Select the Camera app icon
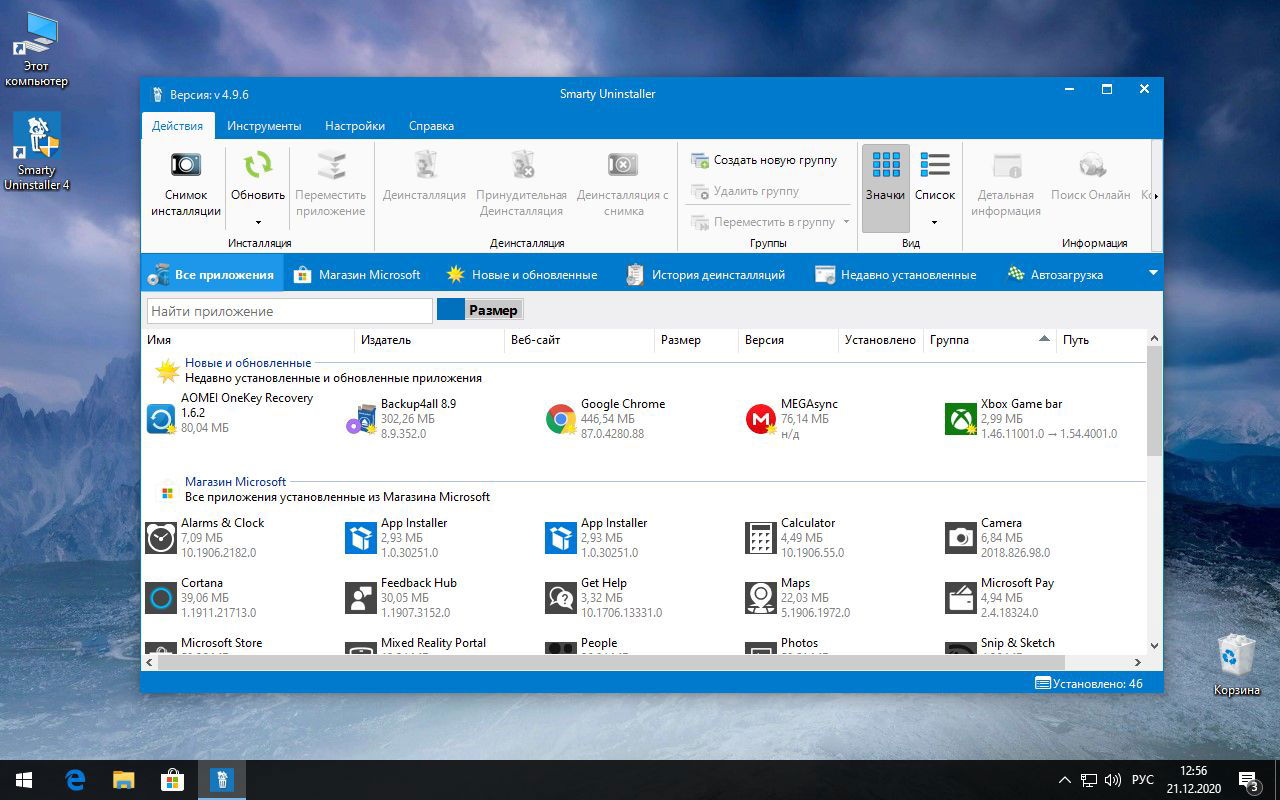Screen dimensions: 1280x800 coord(961,537)
